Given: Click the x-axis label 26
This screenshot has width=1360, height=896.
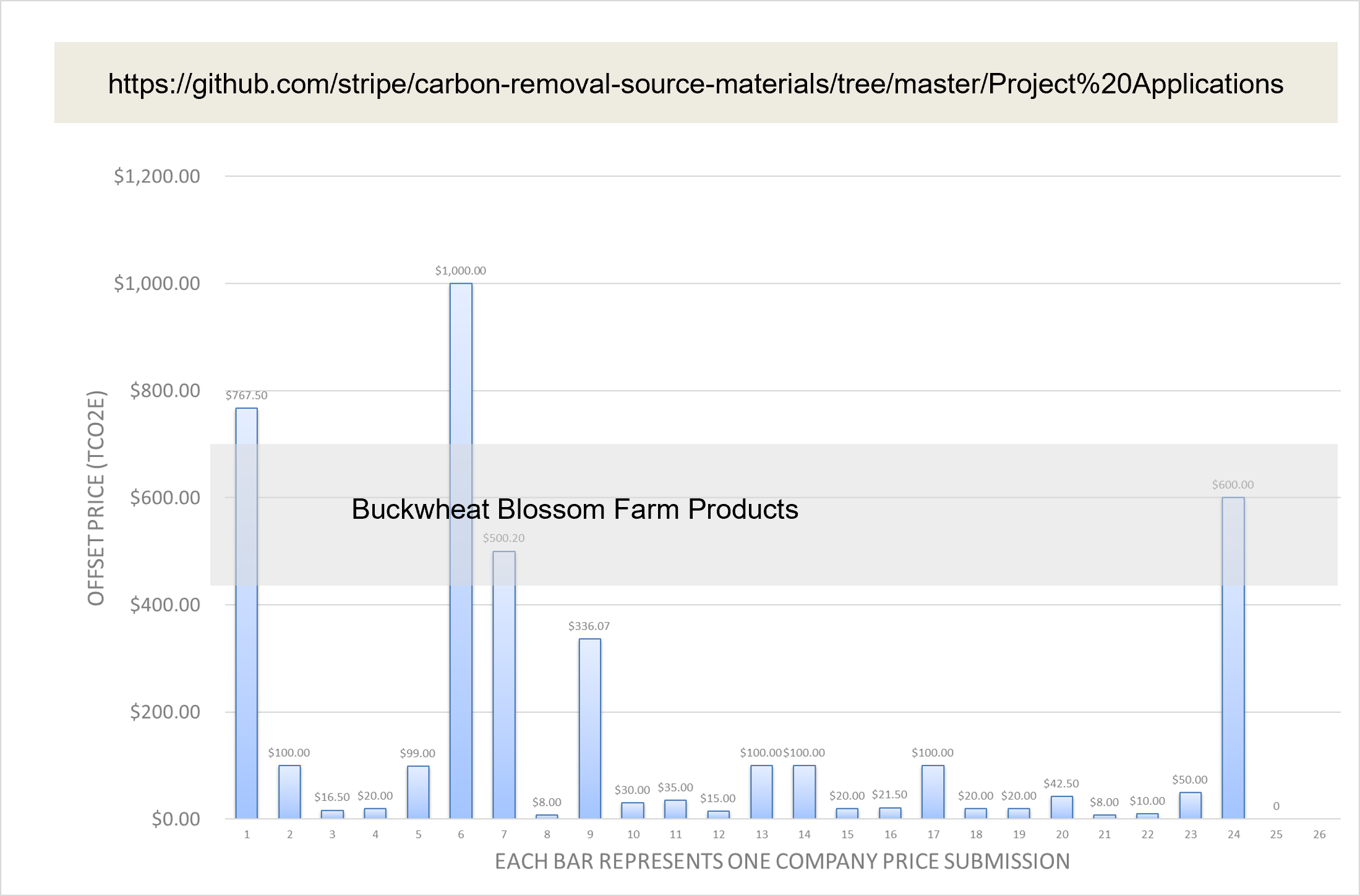Looking at the screenshot, I should [1319, 834].
